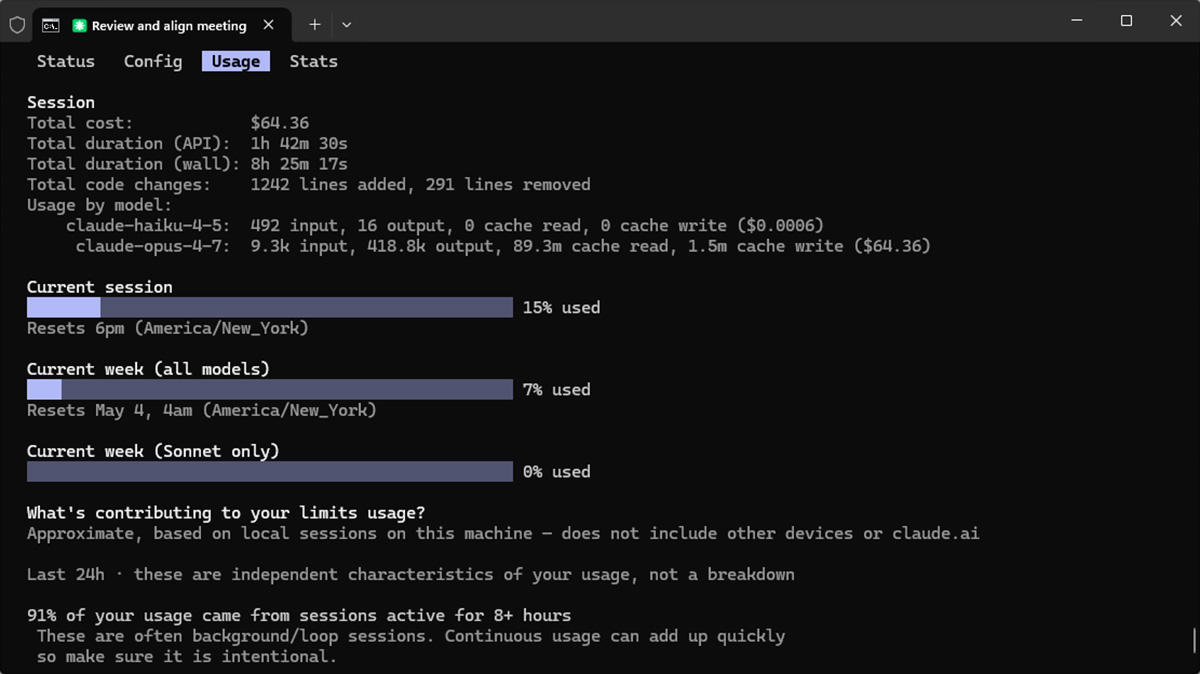The height and width of the screenshot is (674, 1200).
Task: Select the highlighted Usage tab
Action: coord(235,61)
